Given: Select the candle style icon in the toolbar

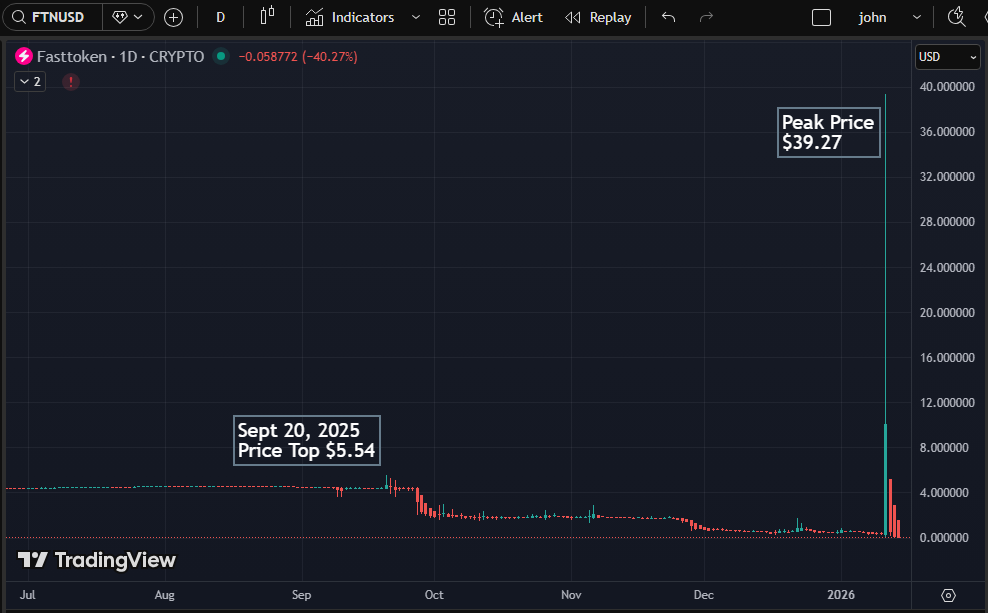Looking at the screenshot, I should tap(266, 16).
